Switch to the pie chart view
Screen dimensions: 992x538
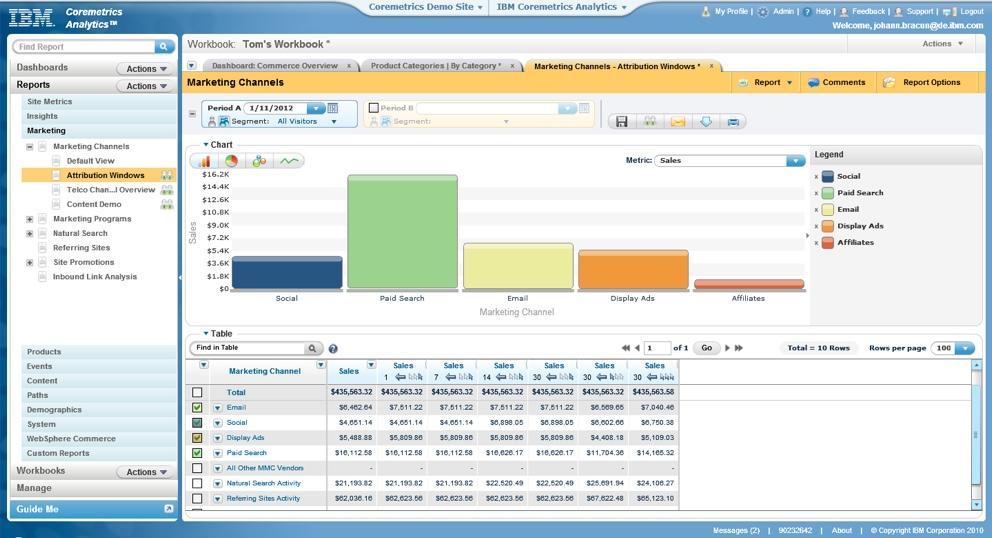coord(232,161)
